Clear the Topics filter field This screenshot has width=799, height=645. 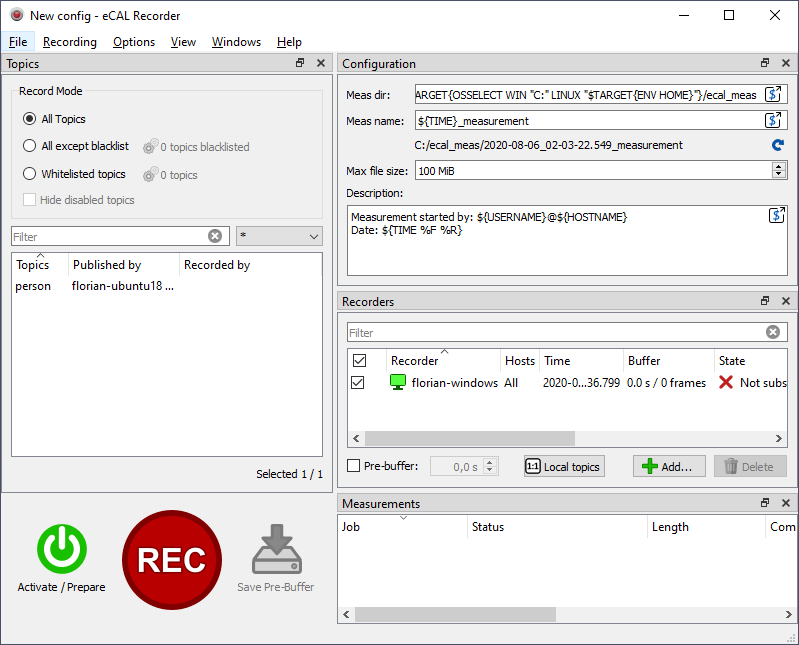coord(215,236)
